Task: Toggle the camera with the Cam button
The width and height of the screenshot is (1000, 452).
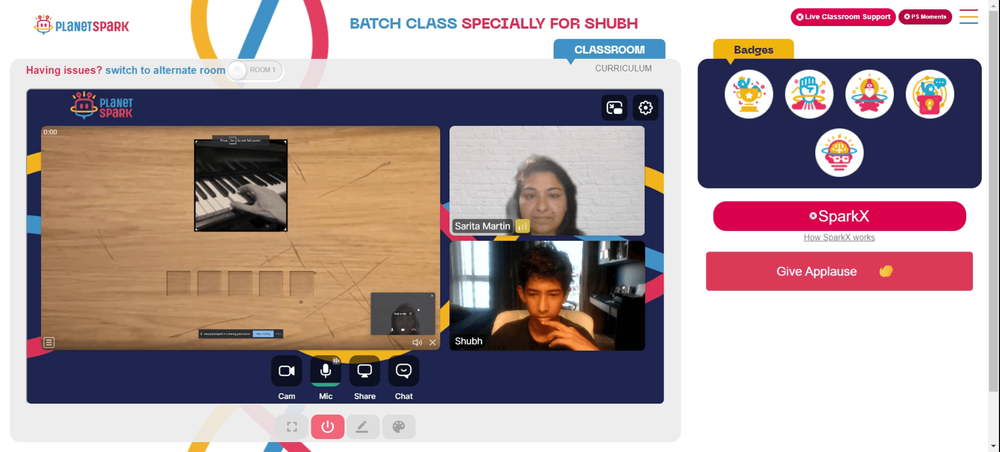Action: click(286, 371)
